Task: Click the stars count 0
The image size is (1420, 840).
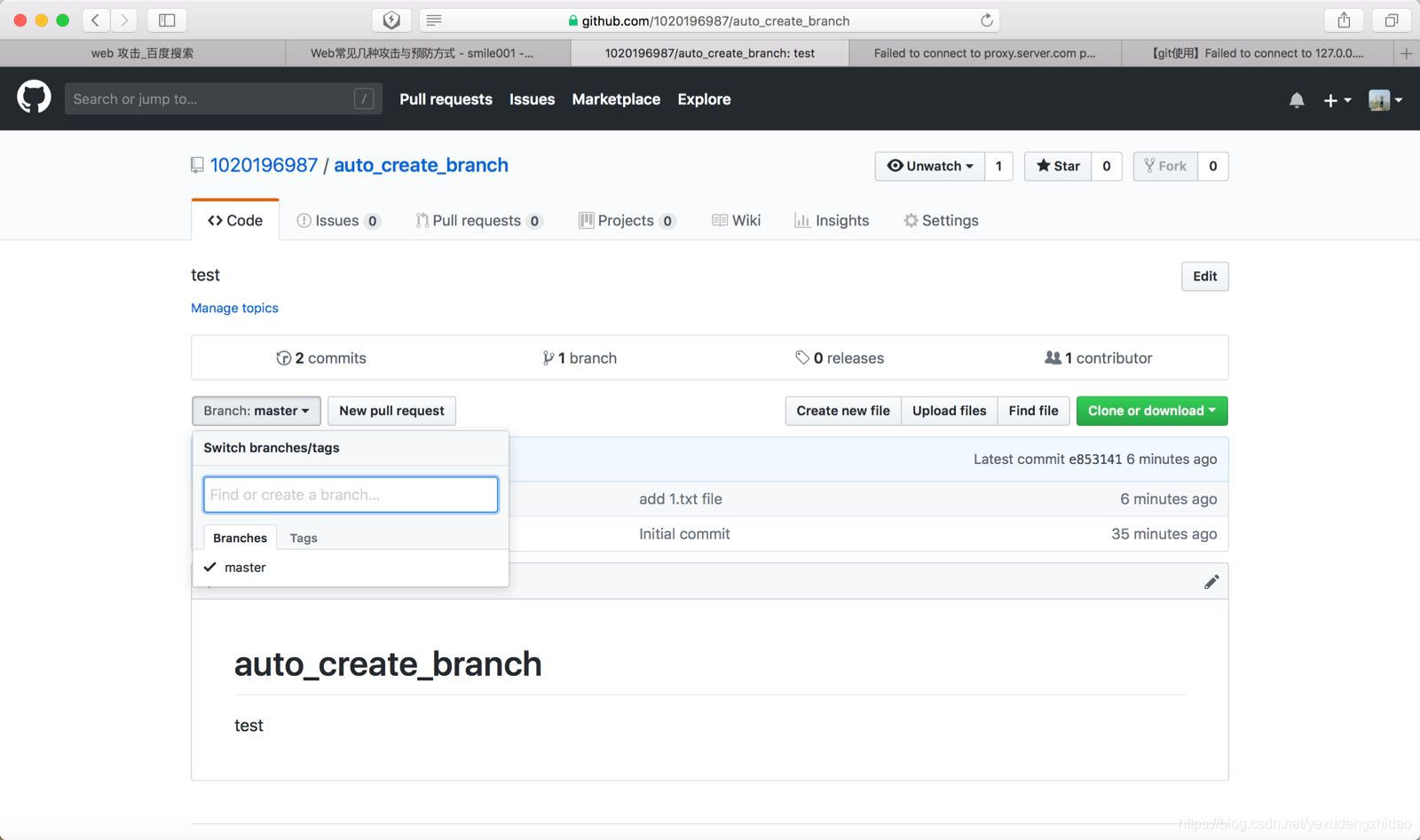Action: coord(1107,166)
